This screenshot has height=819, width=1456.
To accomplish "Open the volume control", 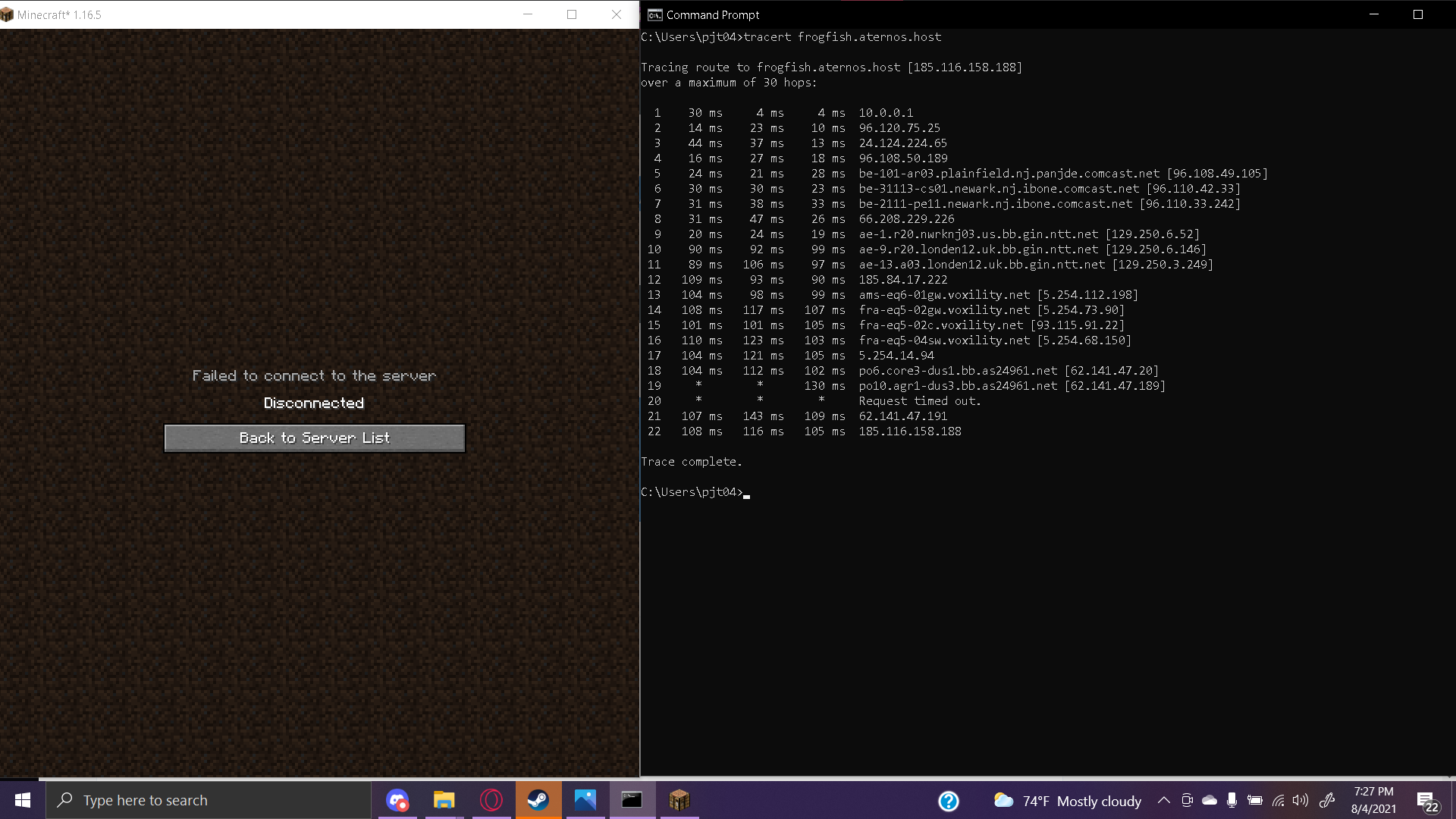I will coord(1301,800).
